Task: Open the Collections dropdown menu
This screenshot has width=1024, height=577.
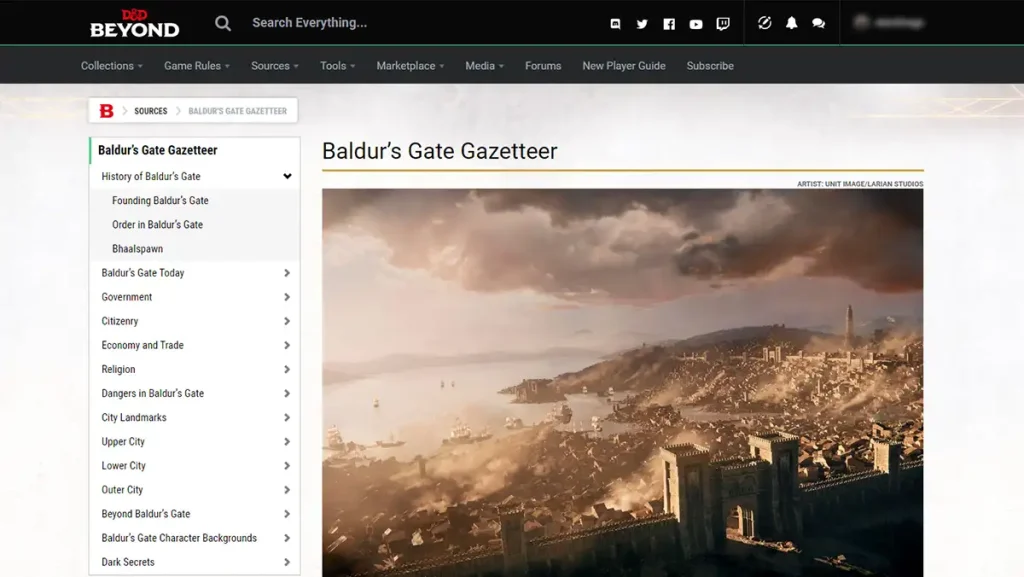Action: [112, 66]
